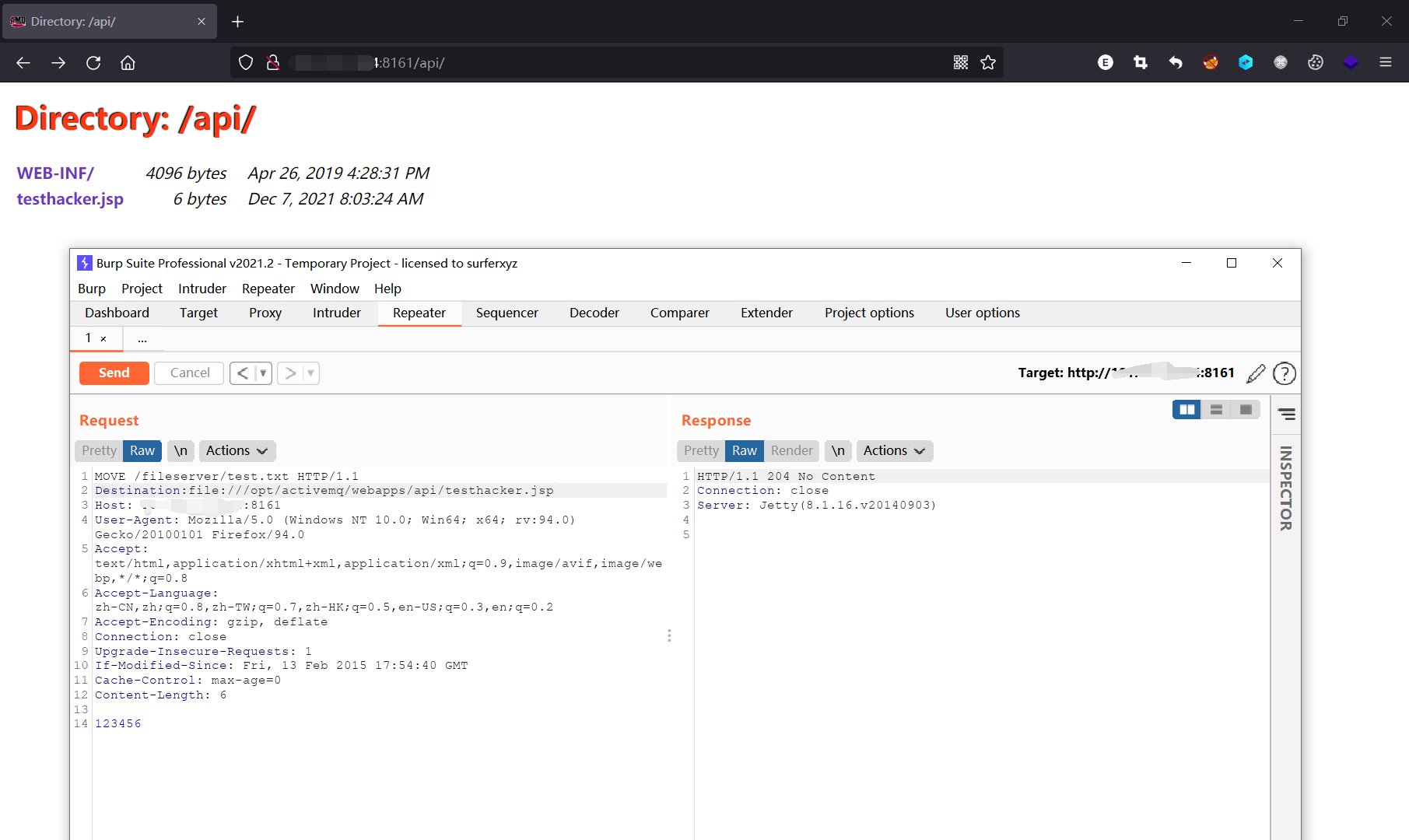Go back in Firefox browser history
1409x840 pixels.
coord(23,63)
